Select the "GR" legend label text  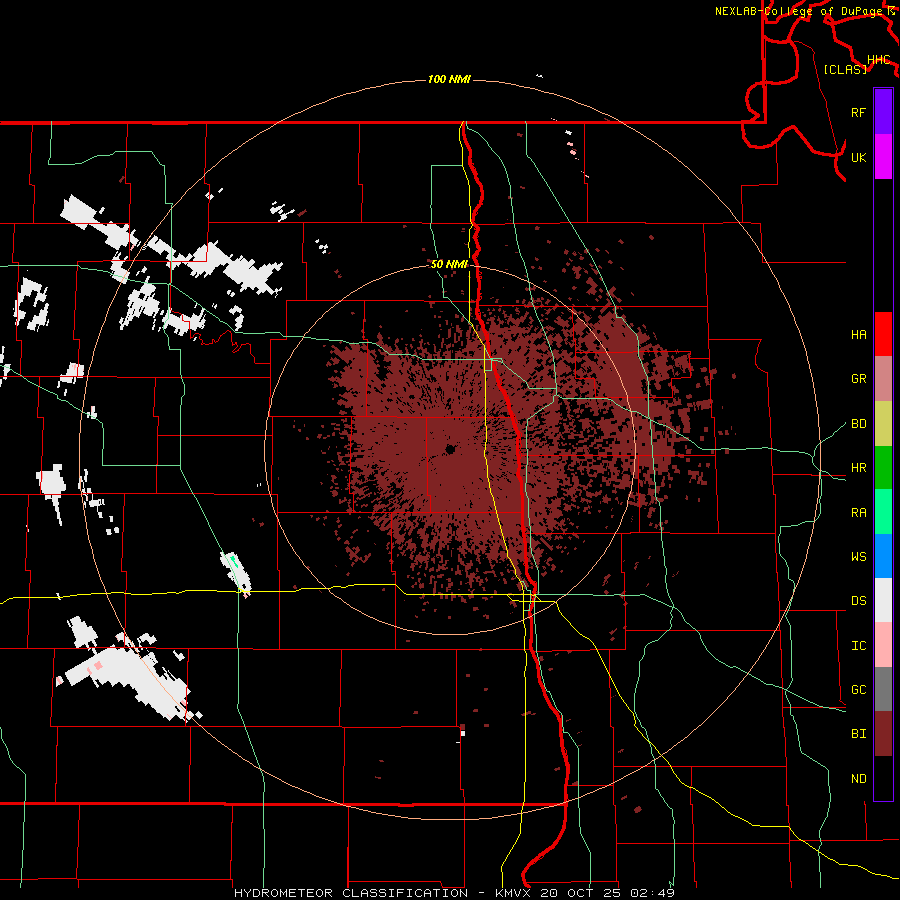pyautogui.click(x=858, y=379)
